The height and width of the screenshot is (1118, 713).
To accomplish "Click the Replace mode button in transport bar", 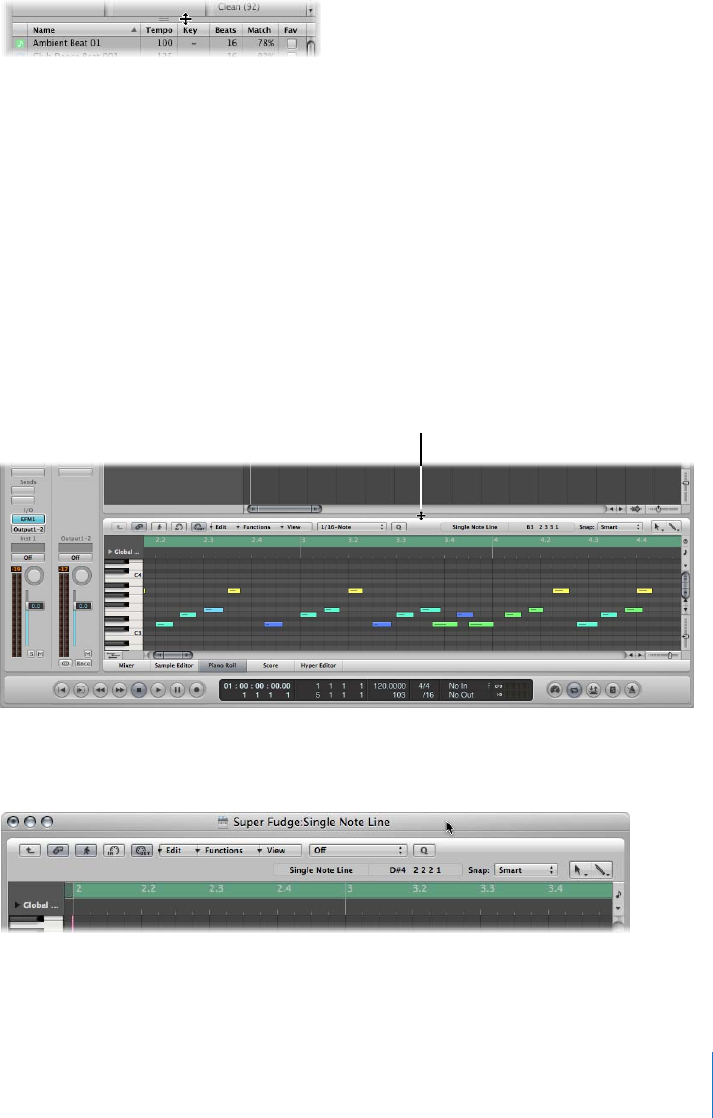I will pyautogui.click(x=593, y=689).
